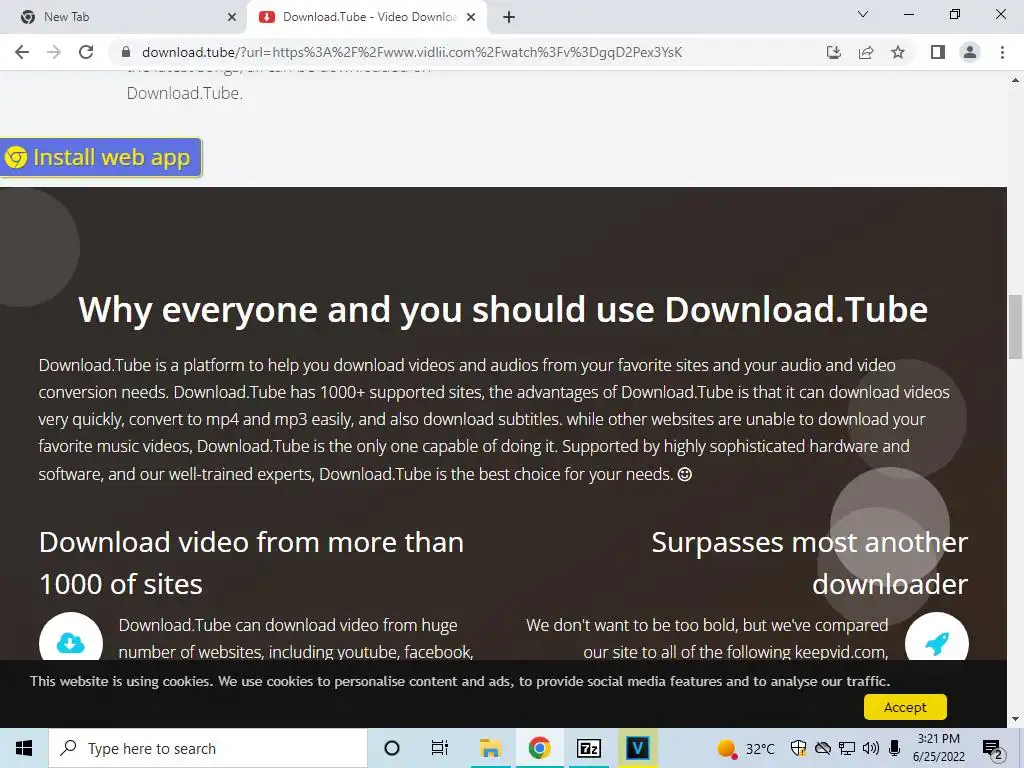This screenshot has width=1024, height=768.
Task: Click the address bar URL
Action: point(412,52)
